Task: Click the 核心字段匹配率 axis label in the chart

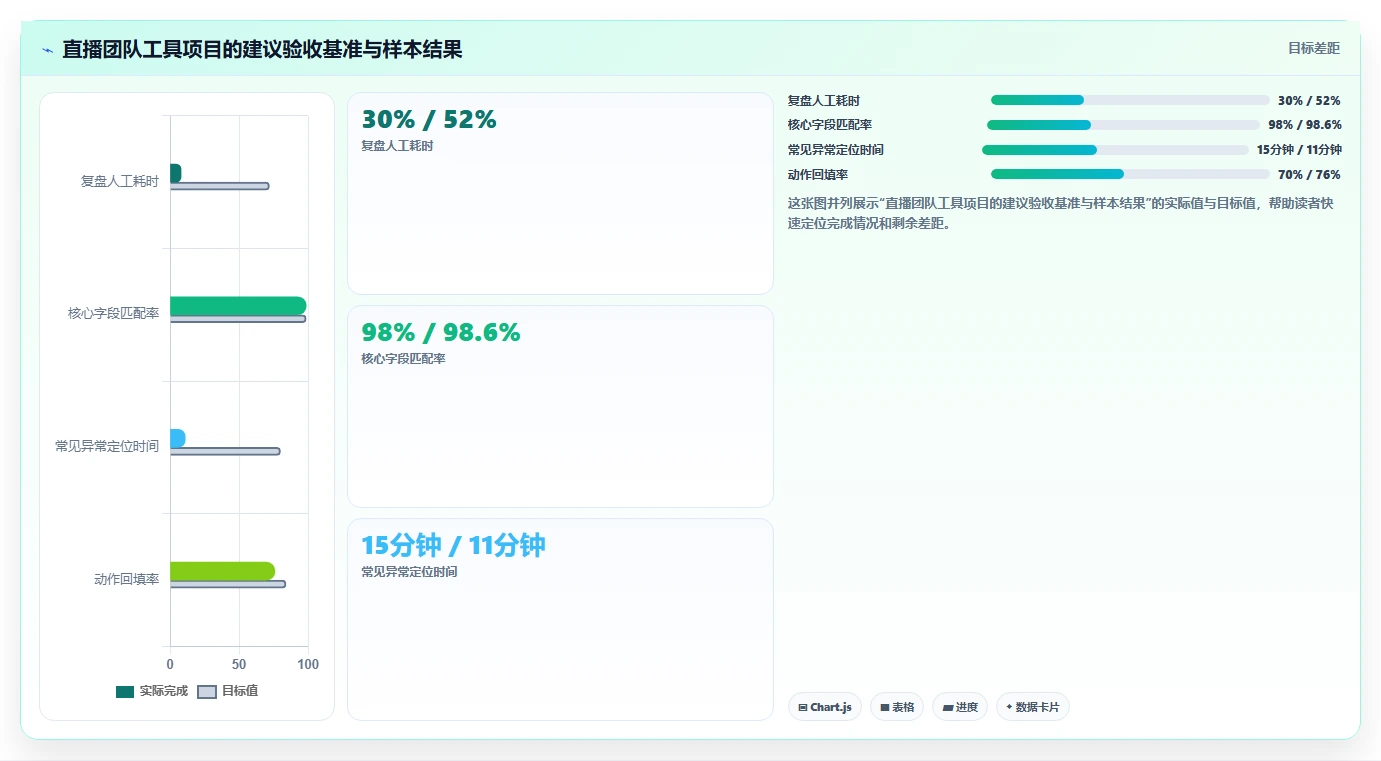Action: pyautogui.click(x=114, y=313)
